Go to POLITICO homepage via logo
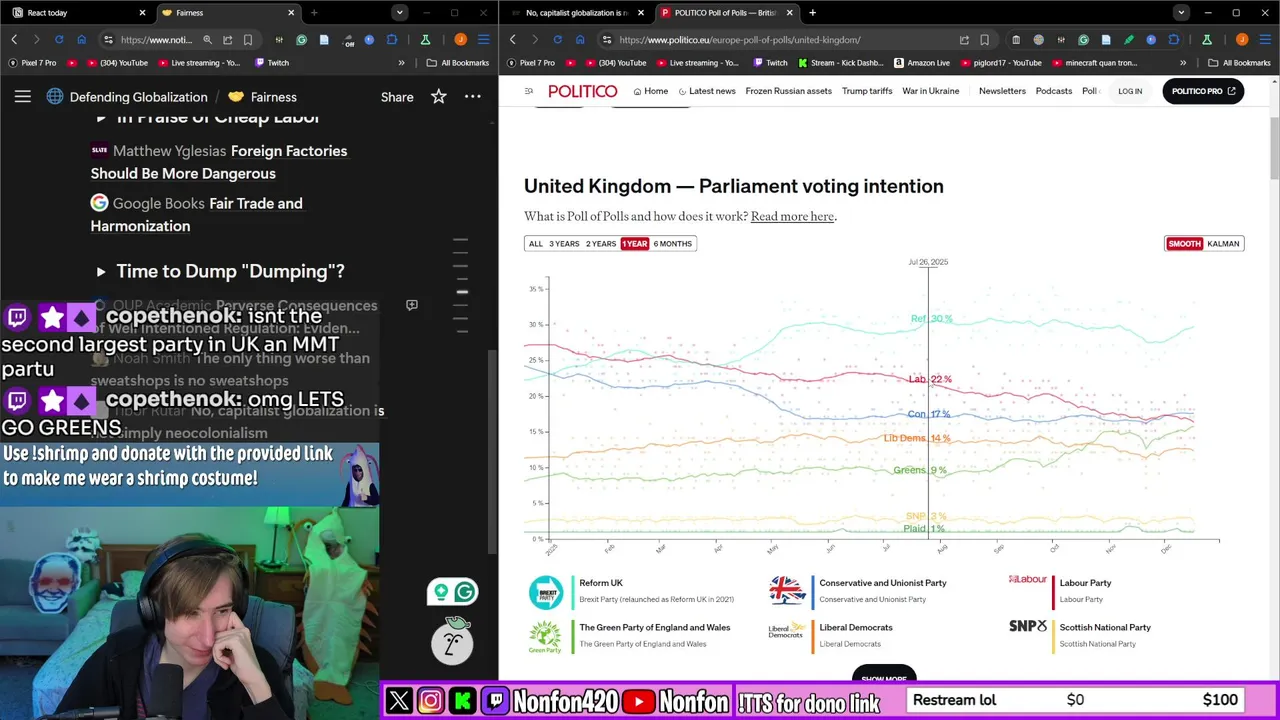 (583, 91)
